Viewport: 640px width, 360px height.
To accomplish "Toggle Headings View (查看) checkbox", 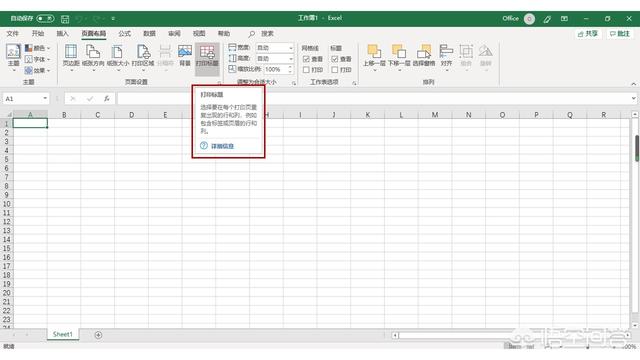I will tap(335, 59).
